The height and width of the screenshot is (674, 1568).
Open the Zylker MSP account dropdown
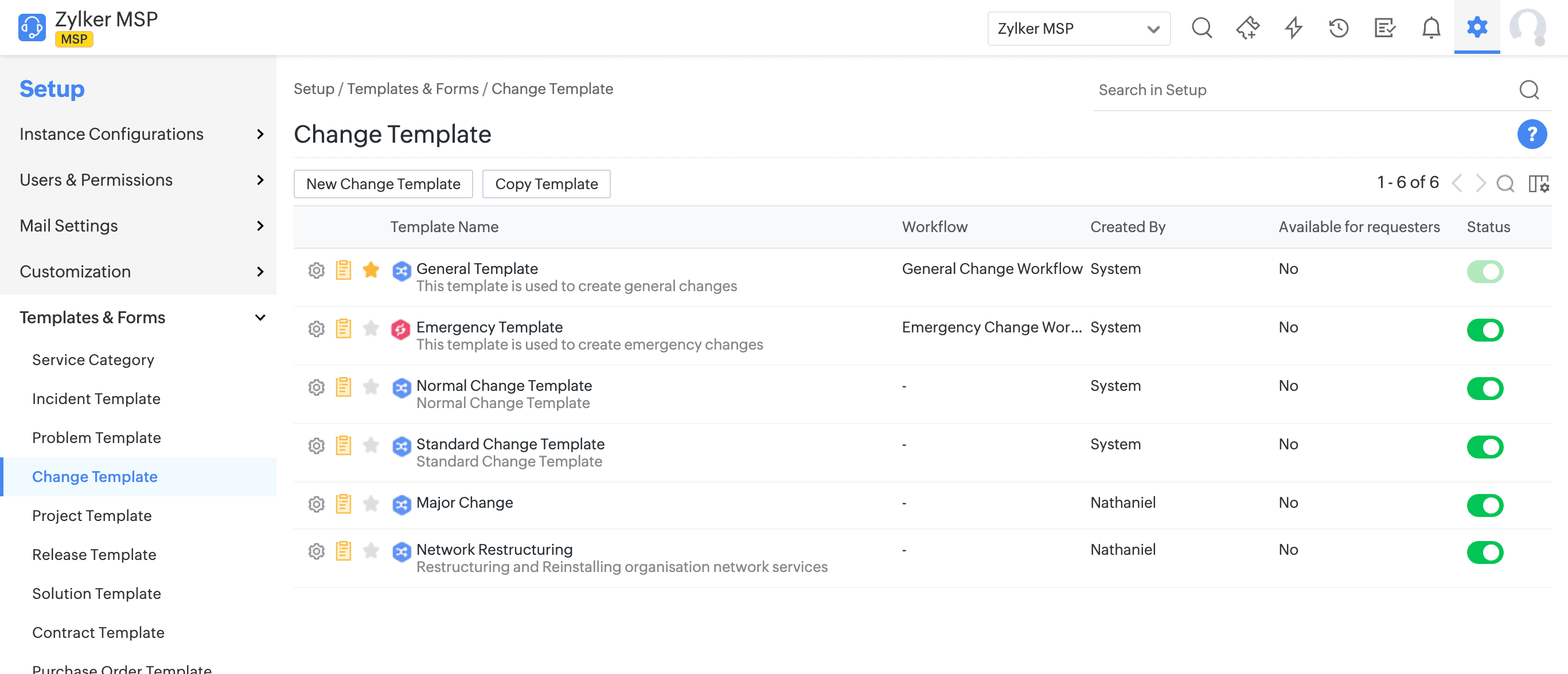point(1078,29)
